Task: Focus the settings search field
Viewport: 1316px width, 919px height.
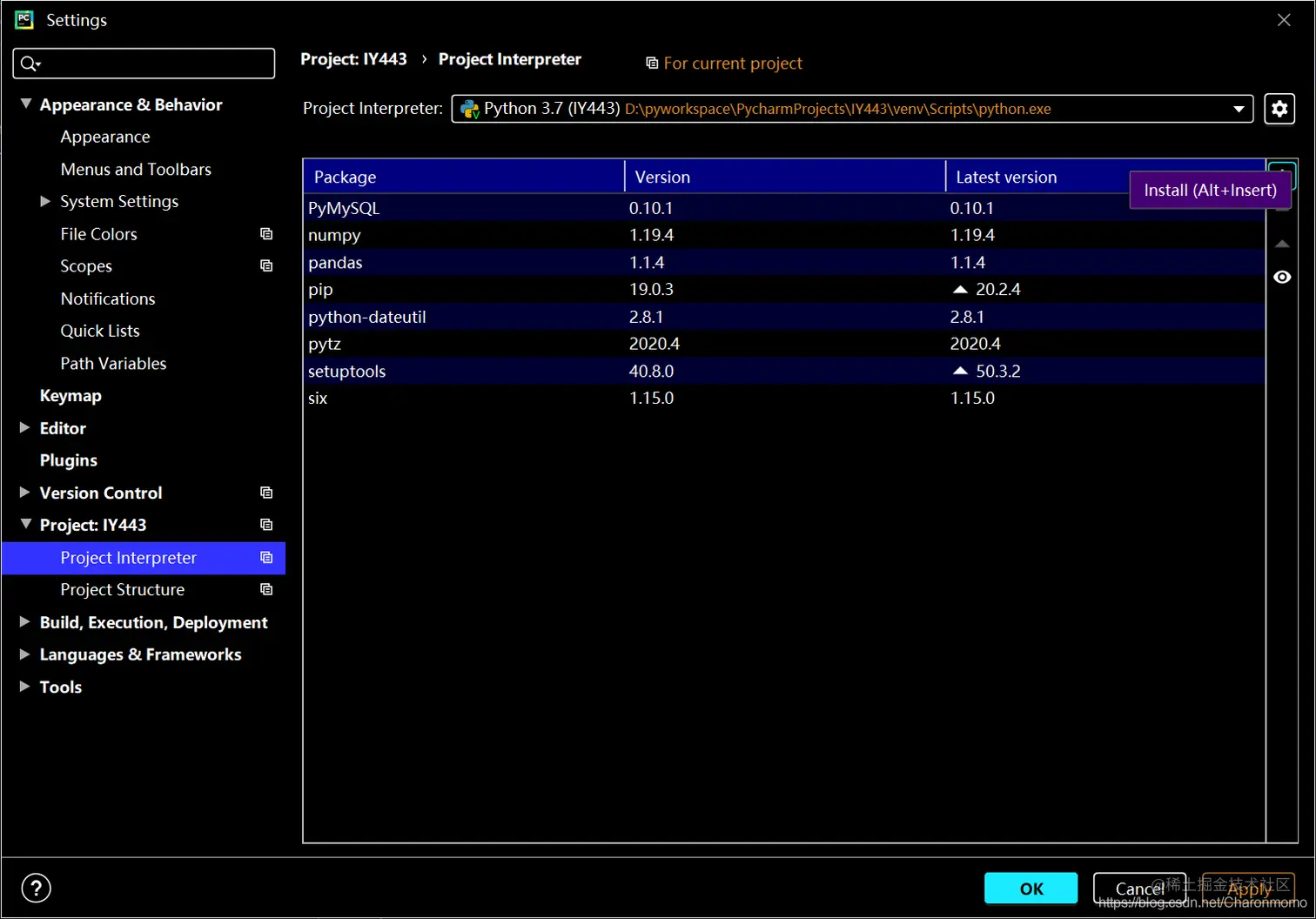Action: (x=144, y=63)
